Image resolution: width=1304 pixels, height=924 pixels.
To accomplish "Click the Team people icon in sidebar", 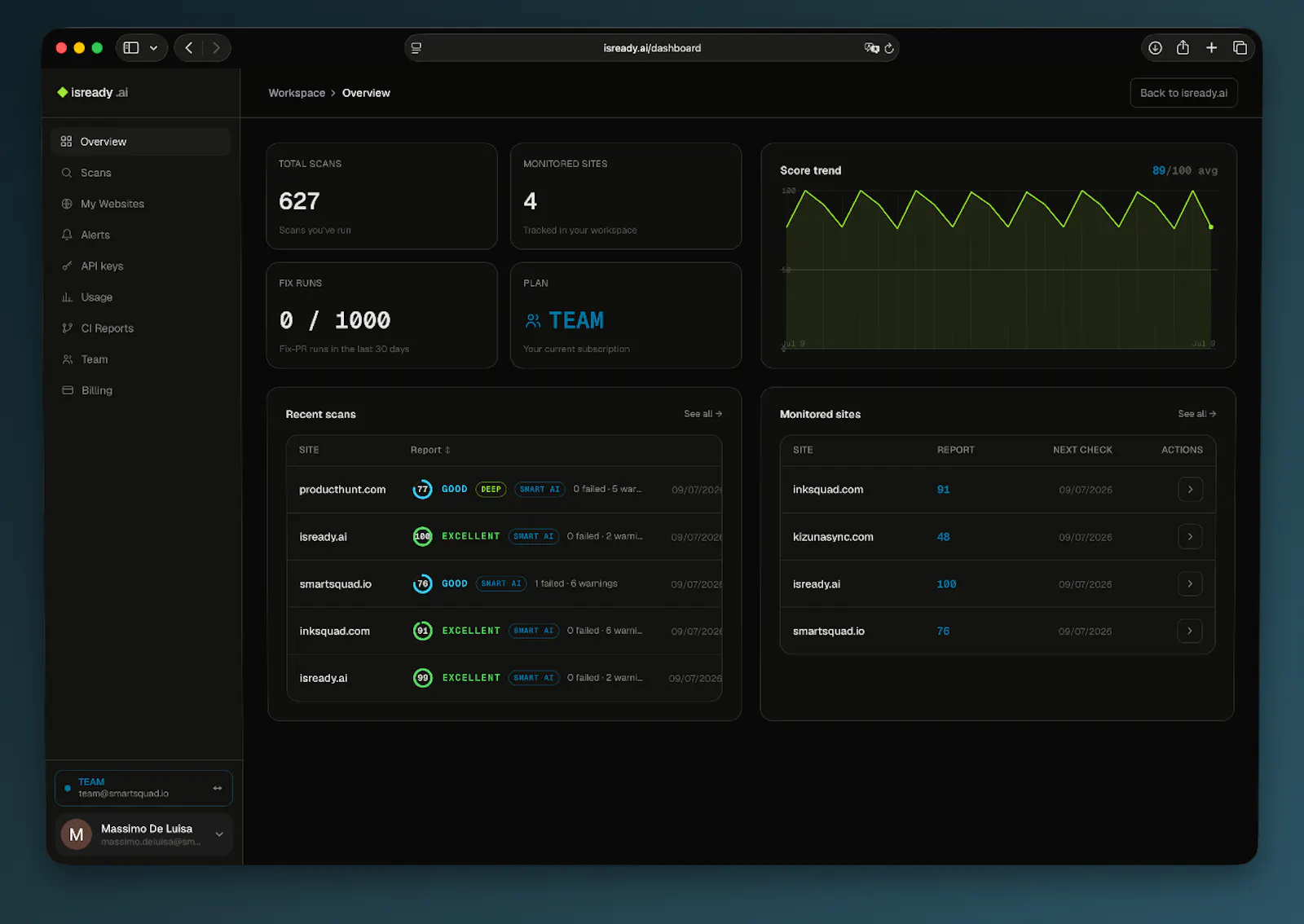I will coord(67,359).
